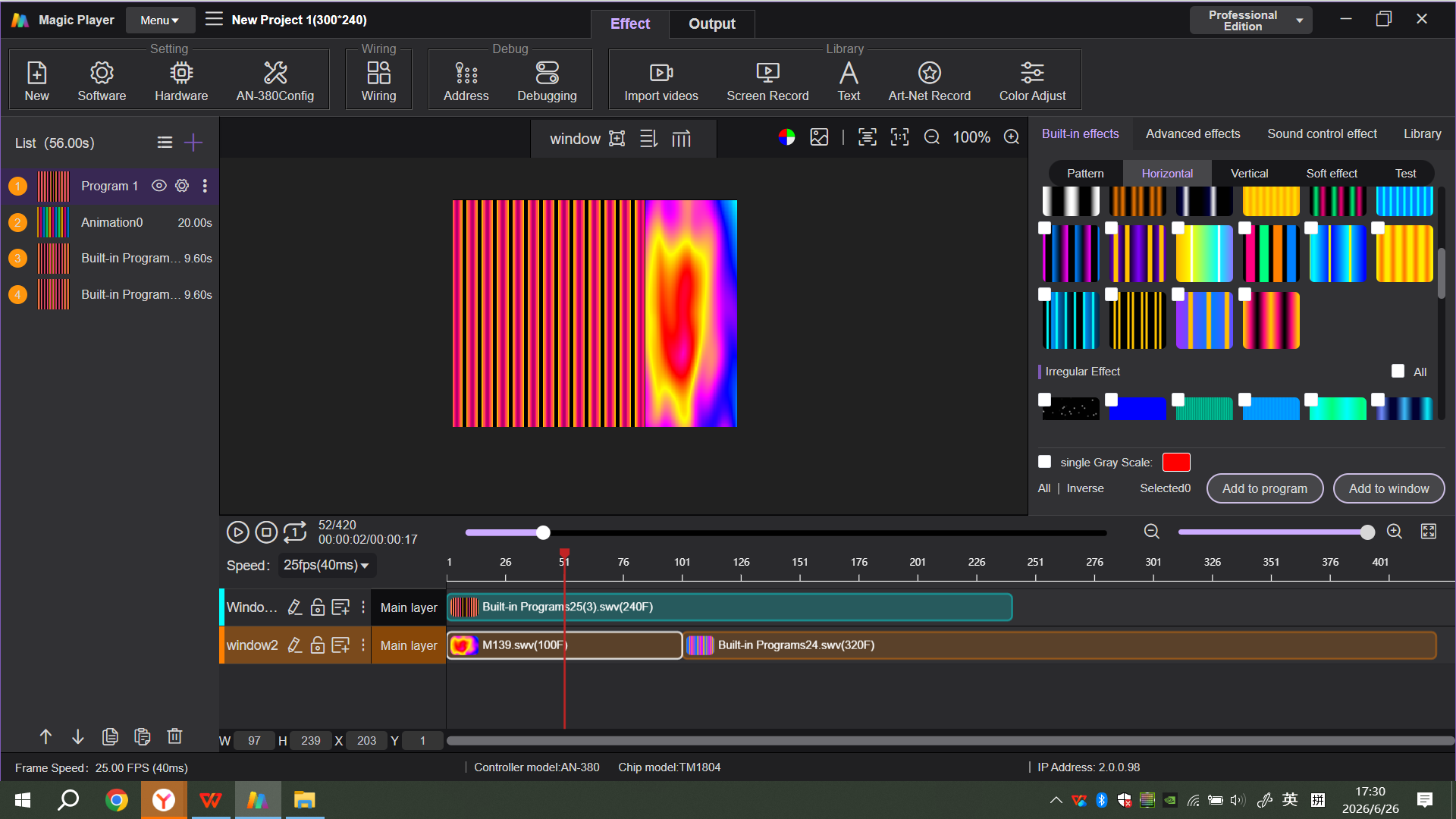Open Chrome from the taskbar
The width and height of the screenshot is (1456, 819).
coord(116,800)
